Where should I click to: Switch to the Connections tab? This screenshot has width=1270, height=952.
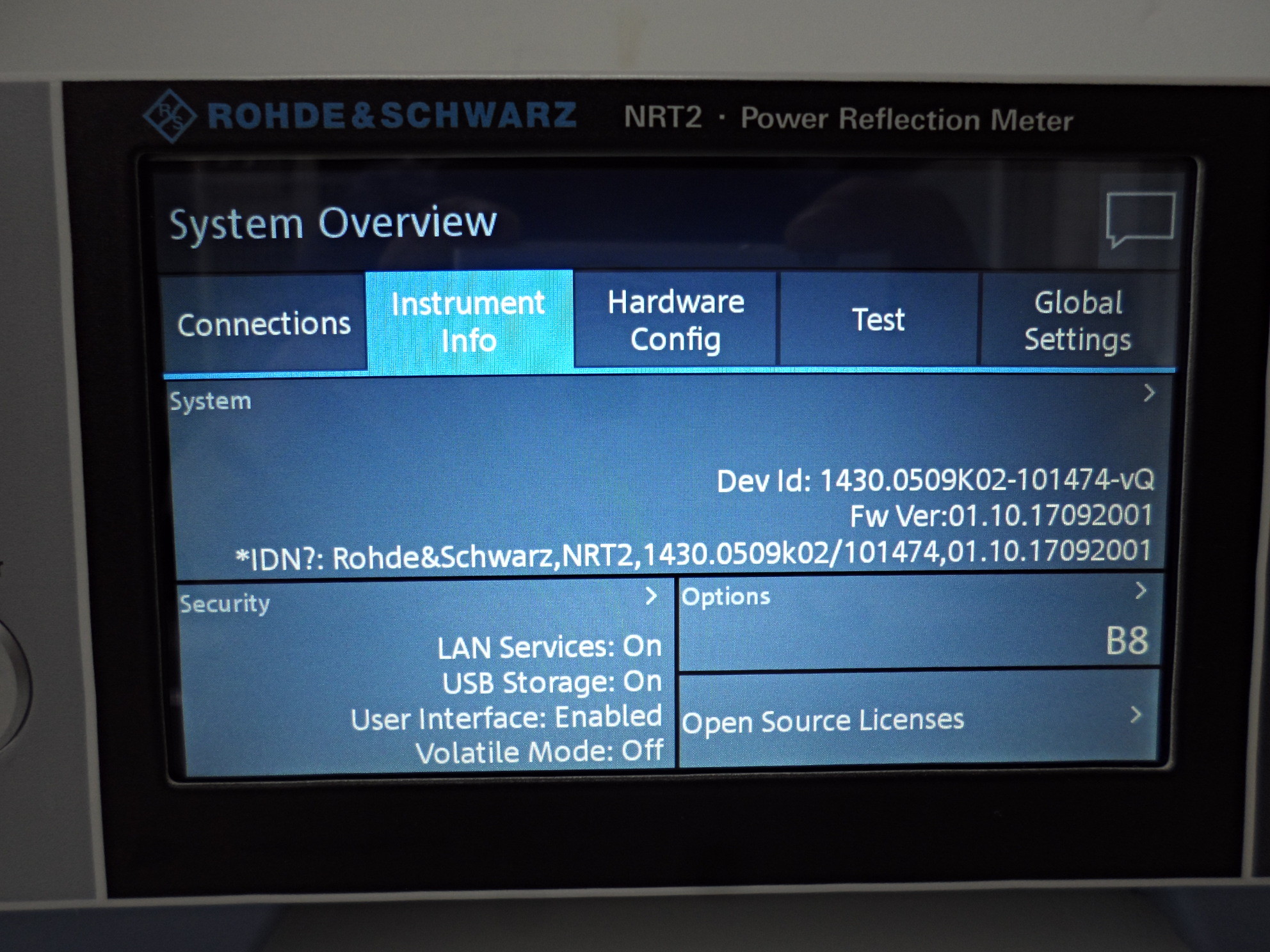264,324
